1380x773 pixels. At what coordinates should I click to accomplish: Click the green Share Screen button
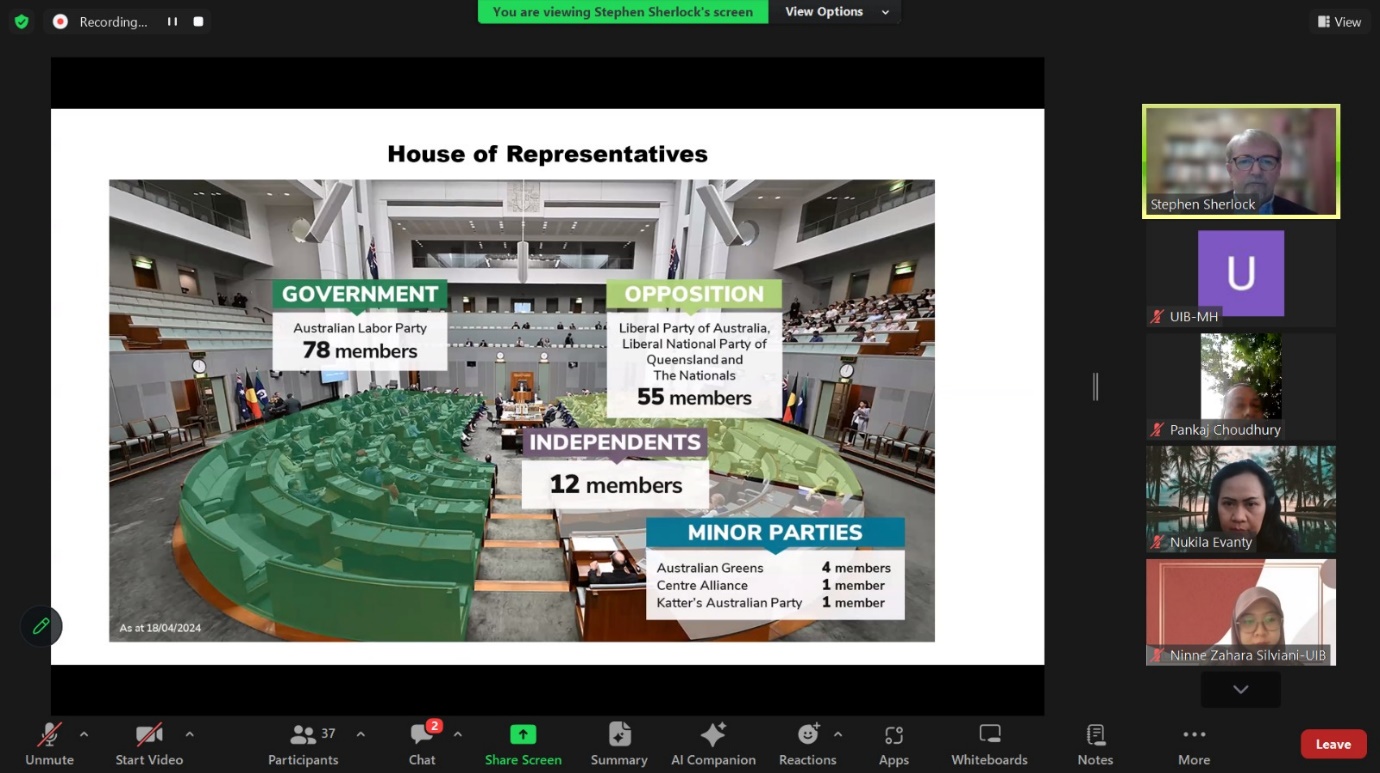click(x=523, y=745)
